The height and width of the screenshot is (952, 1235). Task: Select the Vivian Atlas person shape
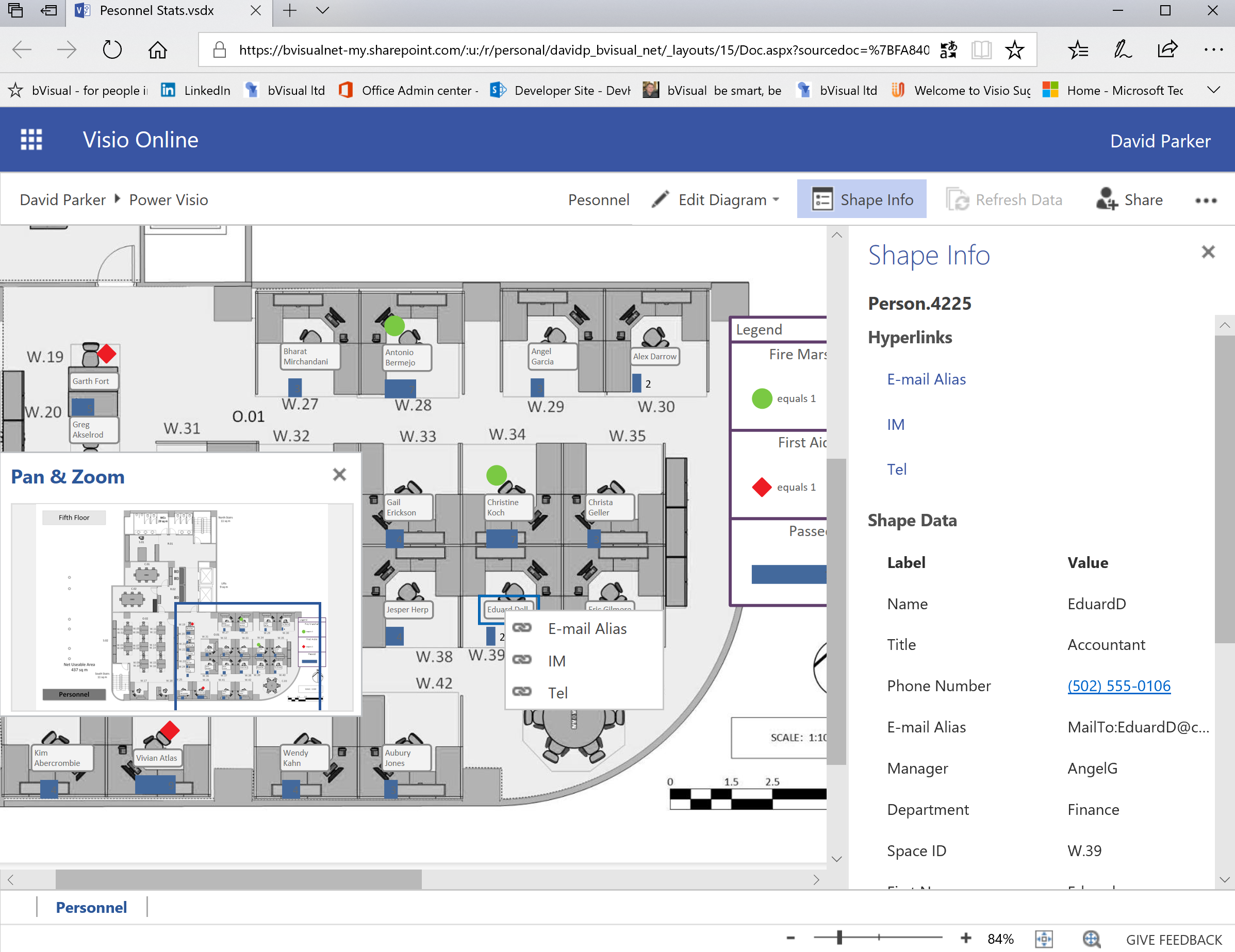coord(157,758)
